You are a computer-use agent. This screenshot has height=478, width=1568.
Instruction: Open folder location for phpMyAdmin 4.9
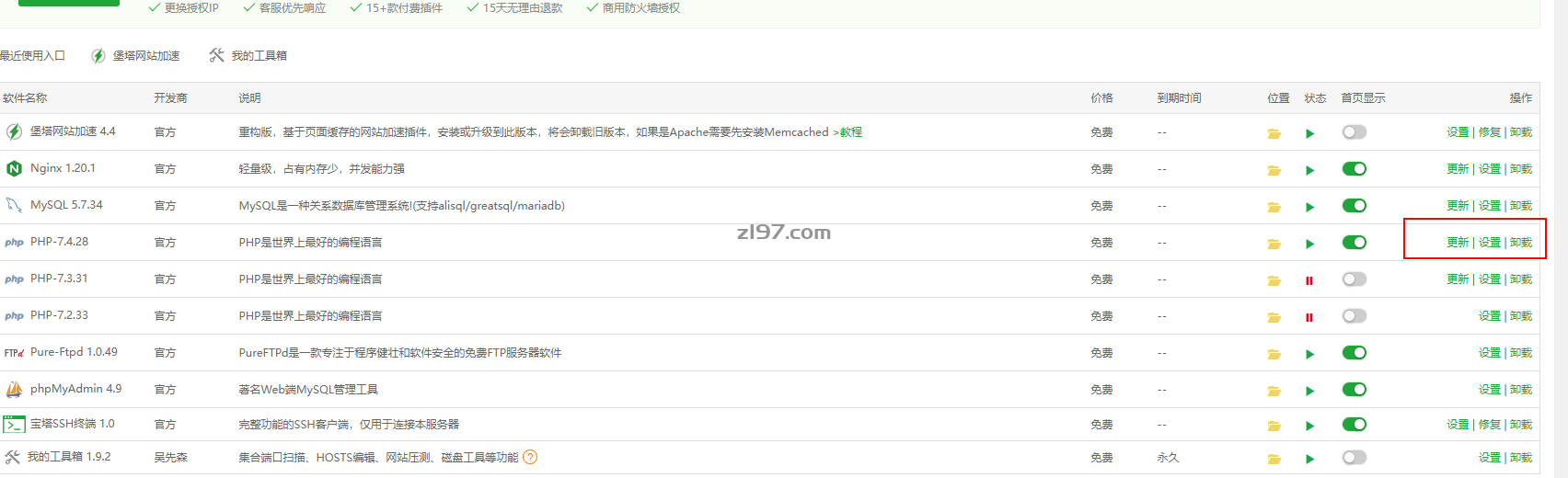click(x=1274, y=391)
